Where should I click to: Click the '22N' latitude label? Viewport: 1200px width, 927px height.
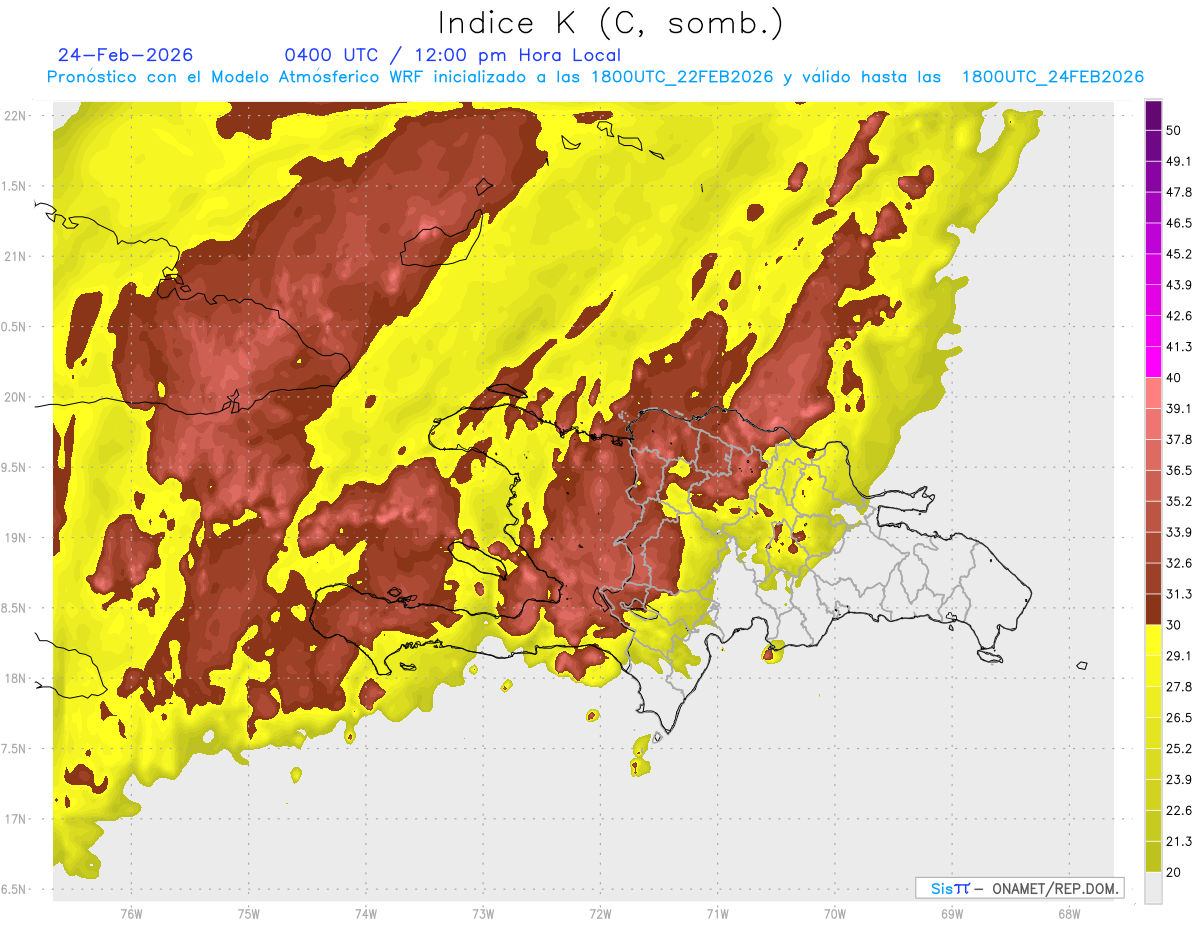tap(16, 116)
